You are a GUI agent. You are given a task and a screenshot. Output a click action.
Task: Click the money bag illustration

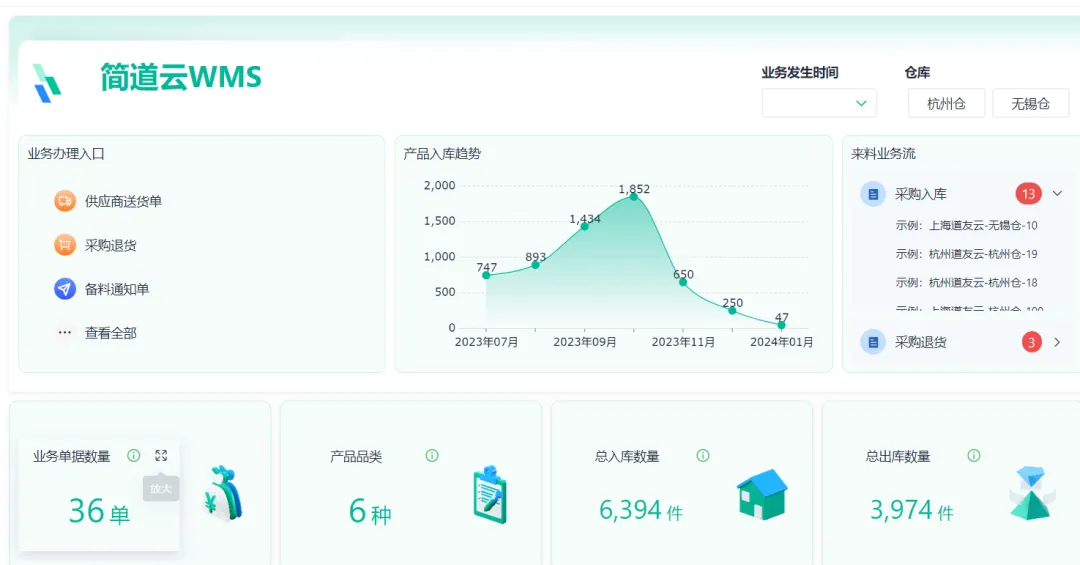click(224, 495)
